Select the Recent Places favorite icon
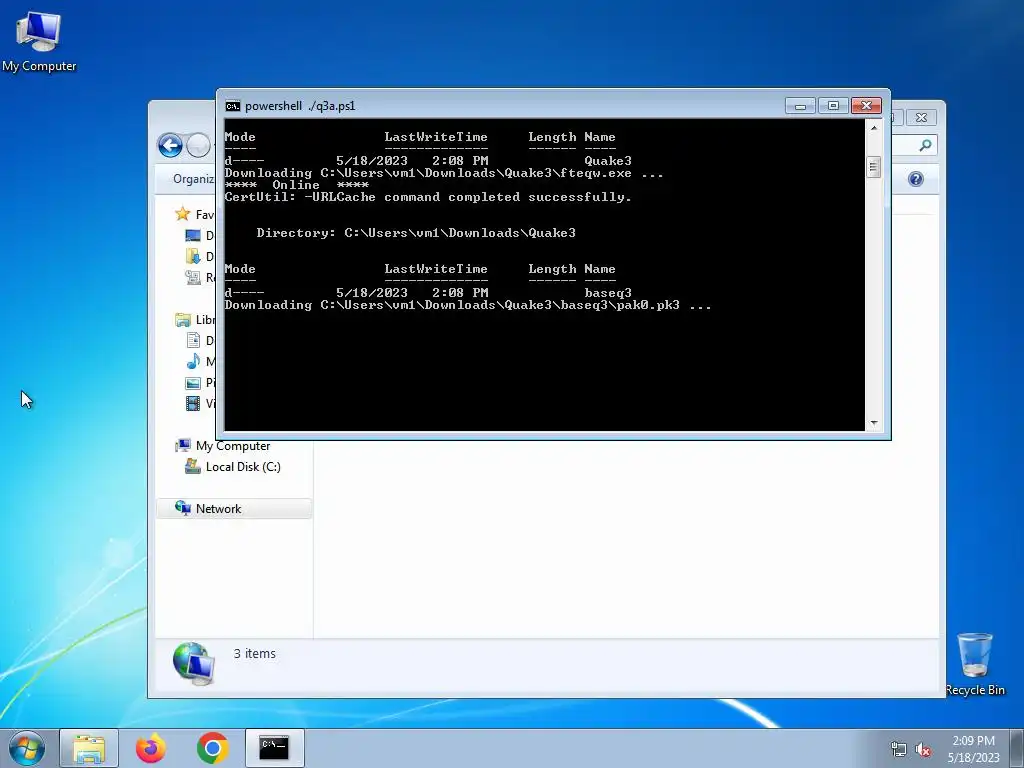This screenshot has height=768, width=1024. pos(193,278)
